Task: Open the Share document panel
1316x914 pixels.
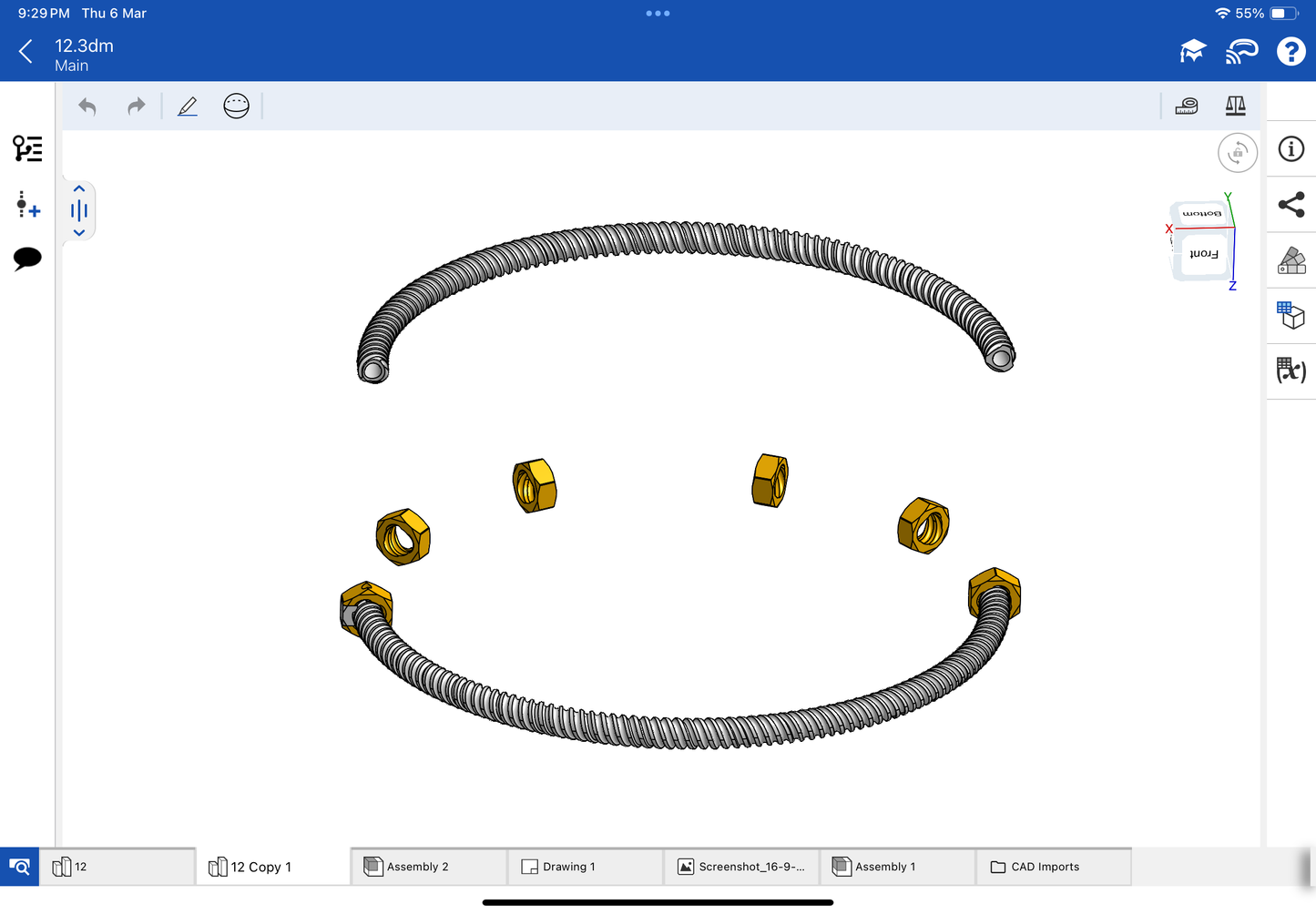Action: pos(1290,205)
